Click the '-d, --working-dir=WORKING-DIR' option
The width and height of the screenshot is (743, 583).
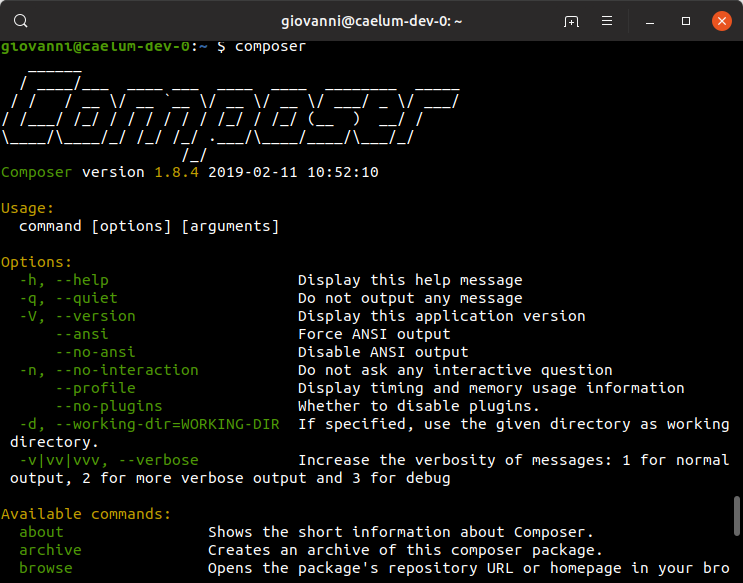click(149, 424)
